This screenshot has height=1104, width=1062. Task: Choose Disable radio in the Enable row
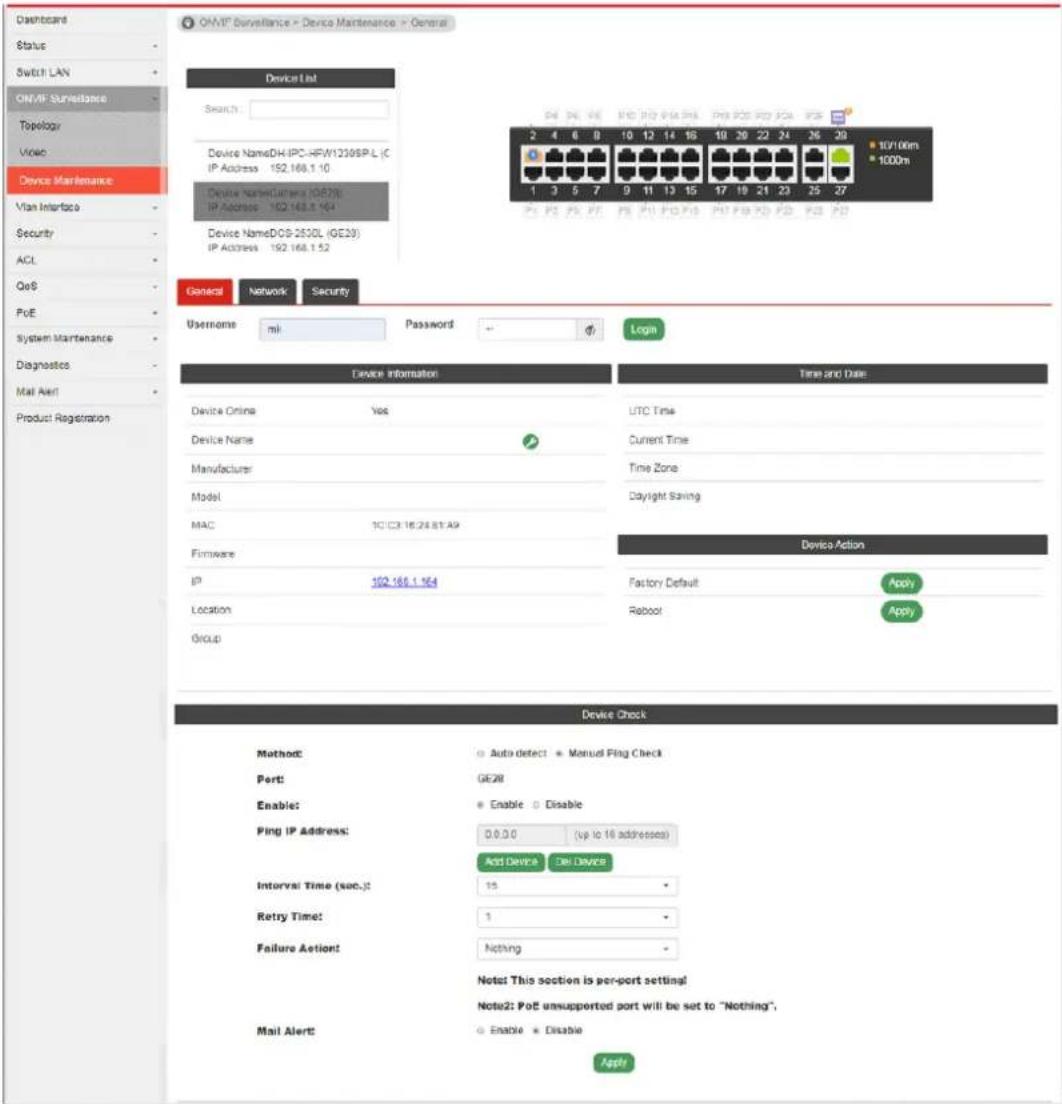click(x=536, y=805)
